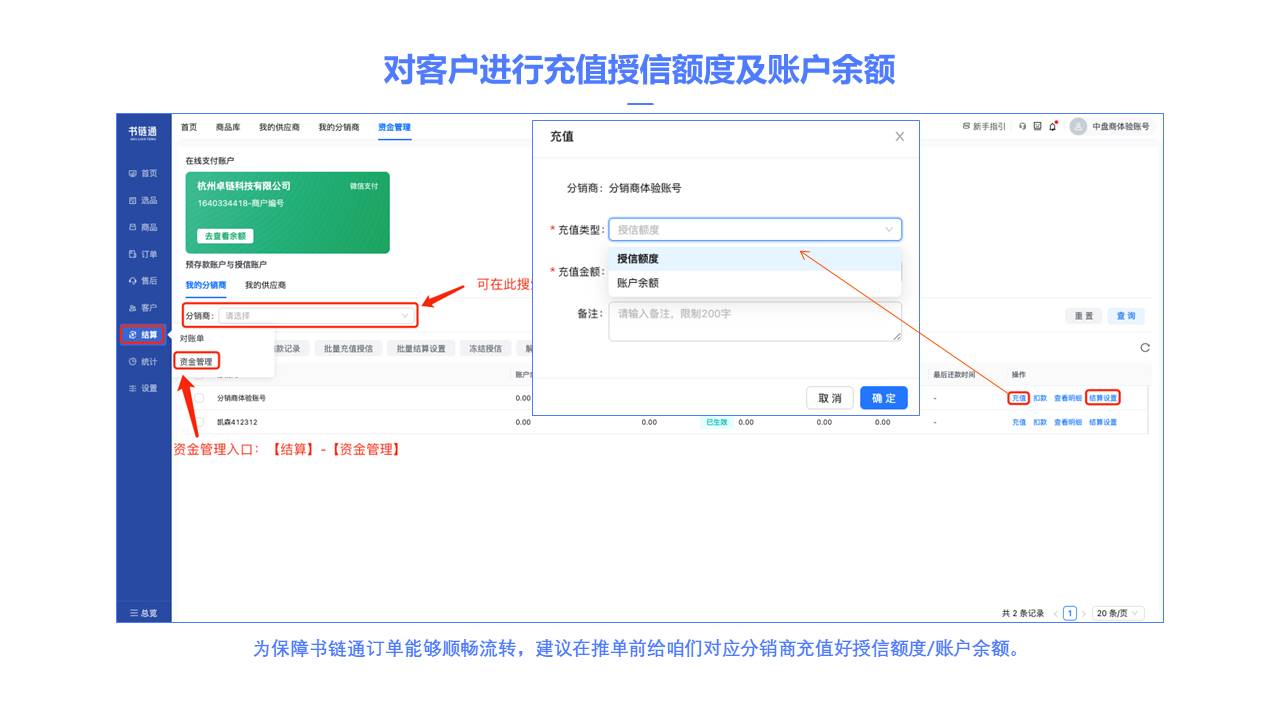Close the 充值 dialog with X

(899, 137)
